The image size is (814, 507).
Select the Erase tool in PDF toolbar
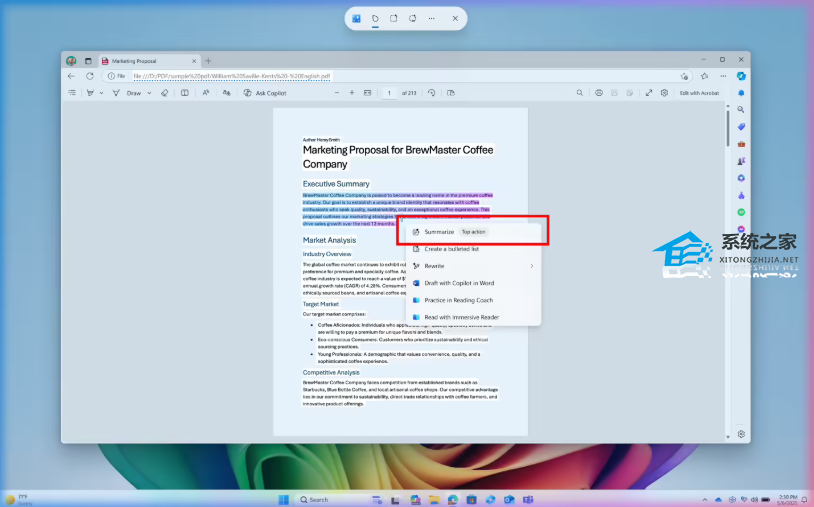165,93
